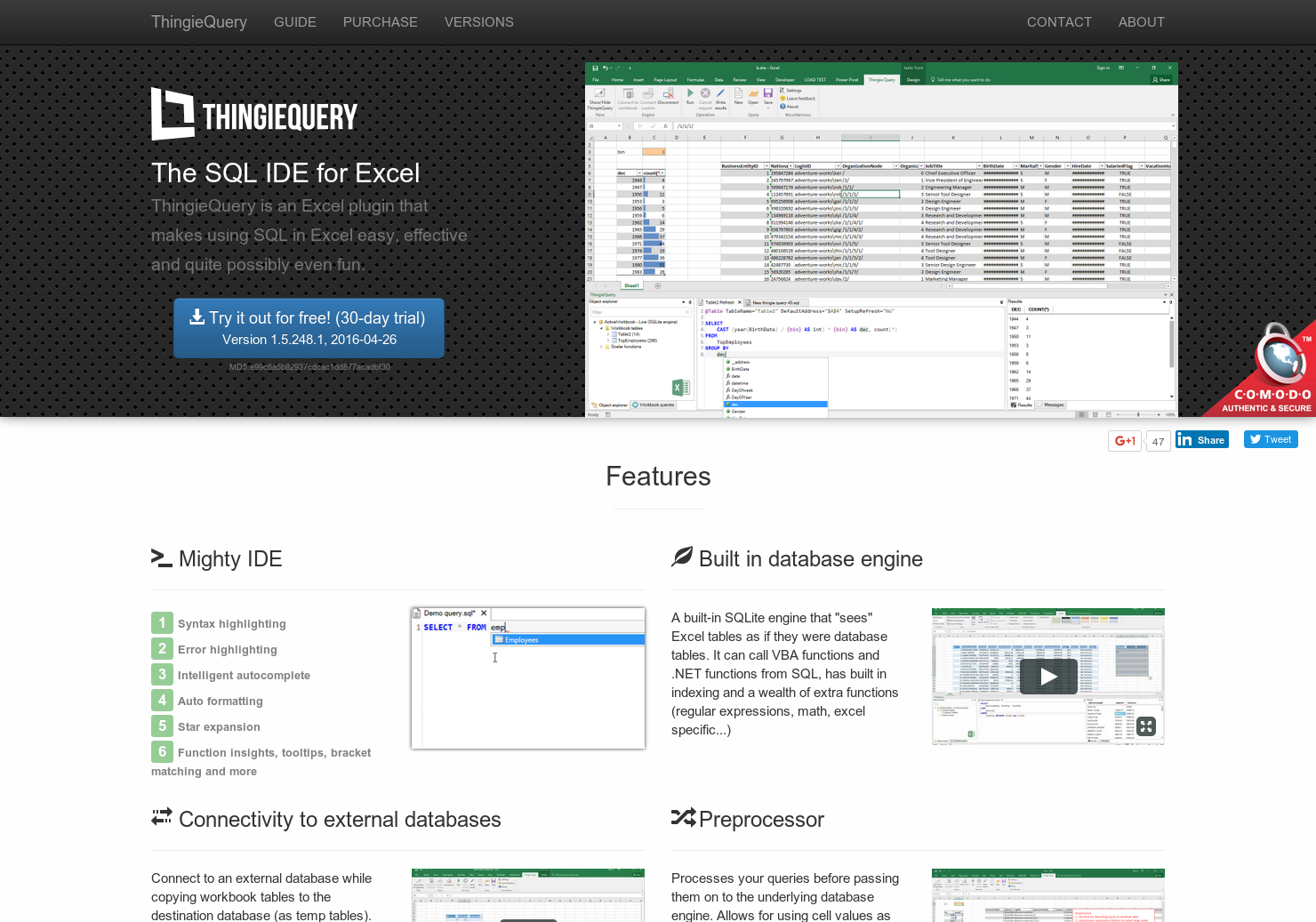Click the Mighty IDE terminal icon
The width and height of the screenshot is (1316, 922).
[x=161, y=558]
